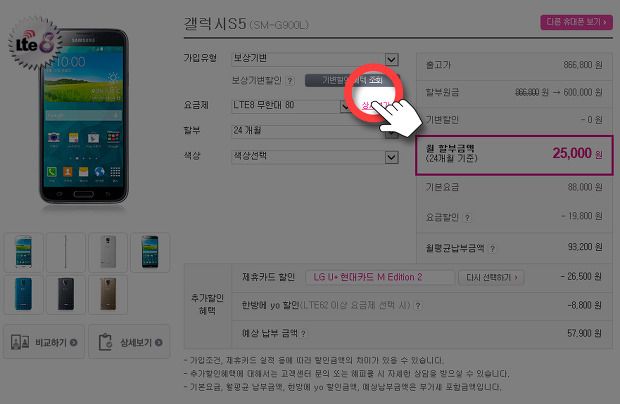
Task: Open the 가입유형 dropdown showing 보상기변
Action: [x=315, y=59]
